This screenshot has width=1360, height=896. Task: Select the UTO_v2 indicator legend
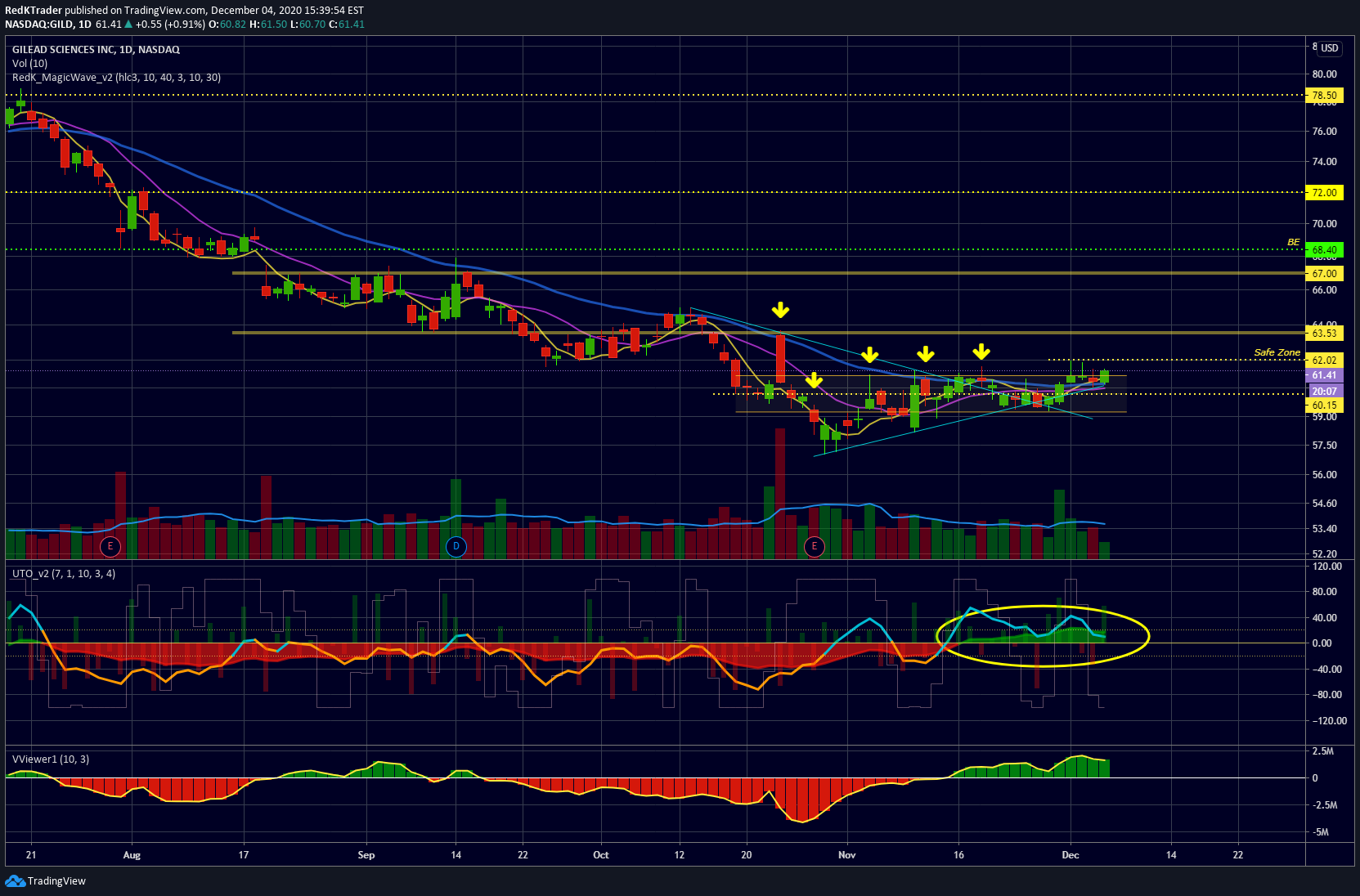pos(64,574)
